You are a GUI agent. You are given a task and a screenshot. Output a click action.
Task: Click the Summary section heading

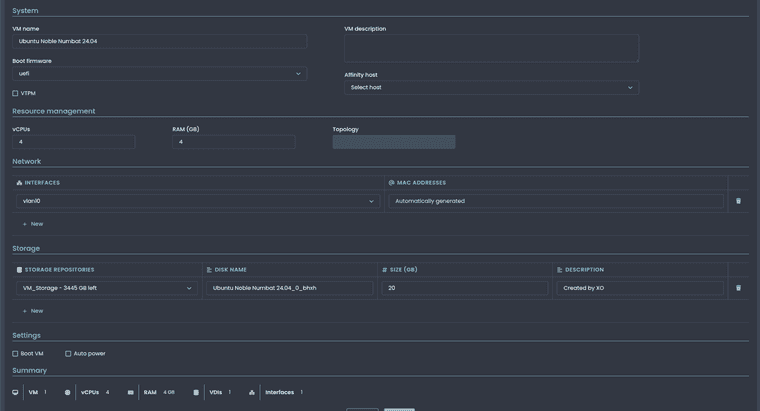[x=30, y=370]
